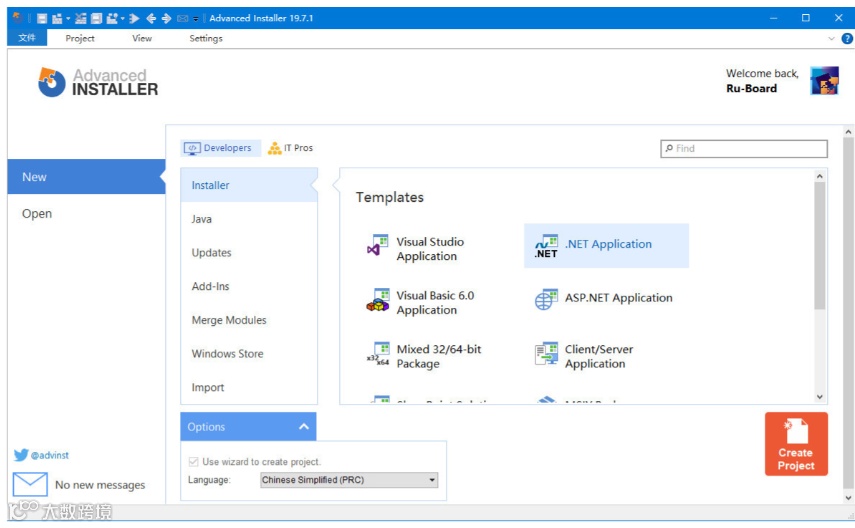Click the No new messages envelope icon
The image size is (855, 528).
tap(30, 484)
